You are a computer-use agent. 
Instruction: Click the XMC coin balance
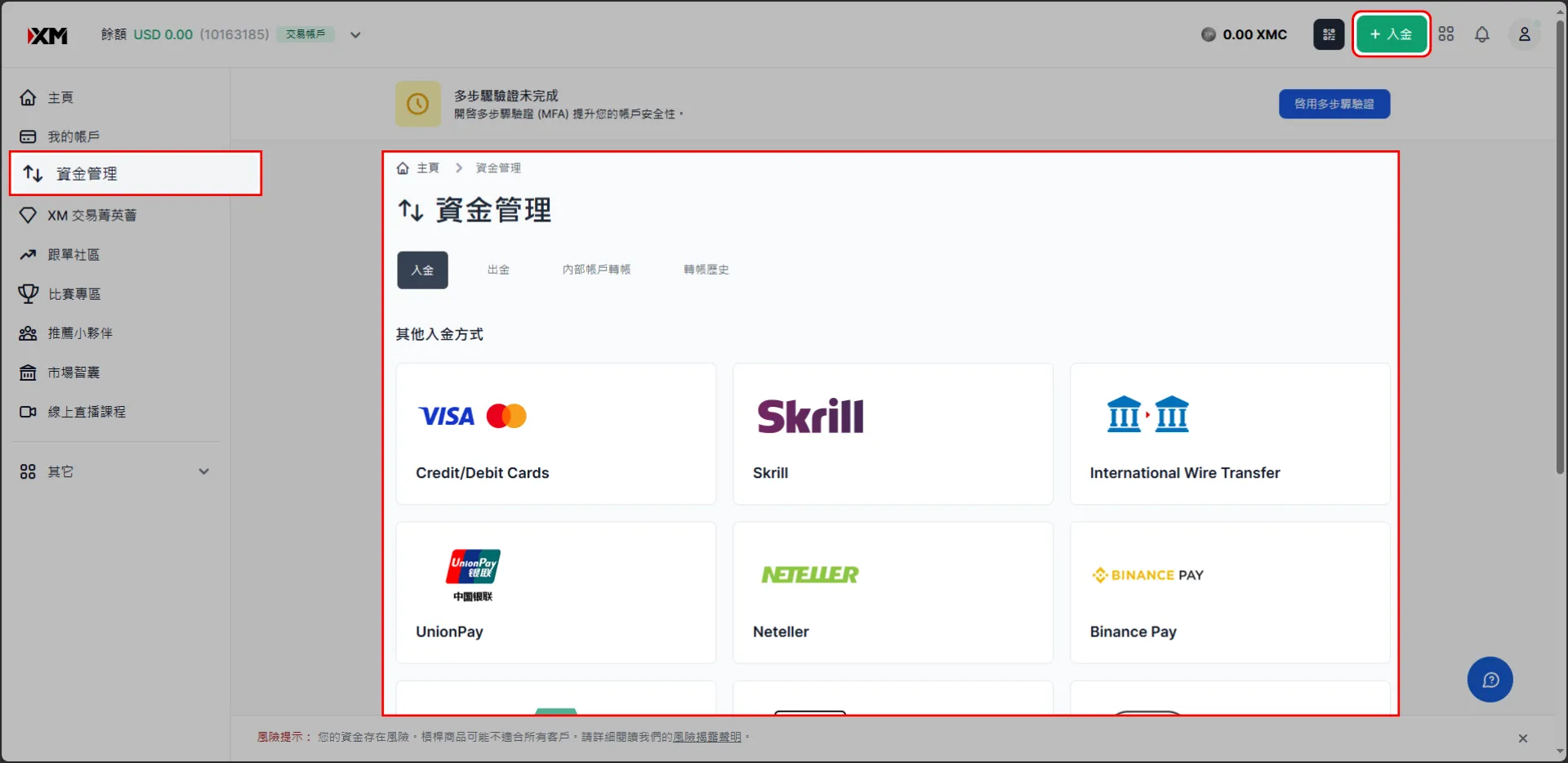[1244, 34]
